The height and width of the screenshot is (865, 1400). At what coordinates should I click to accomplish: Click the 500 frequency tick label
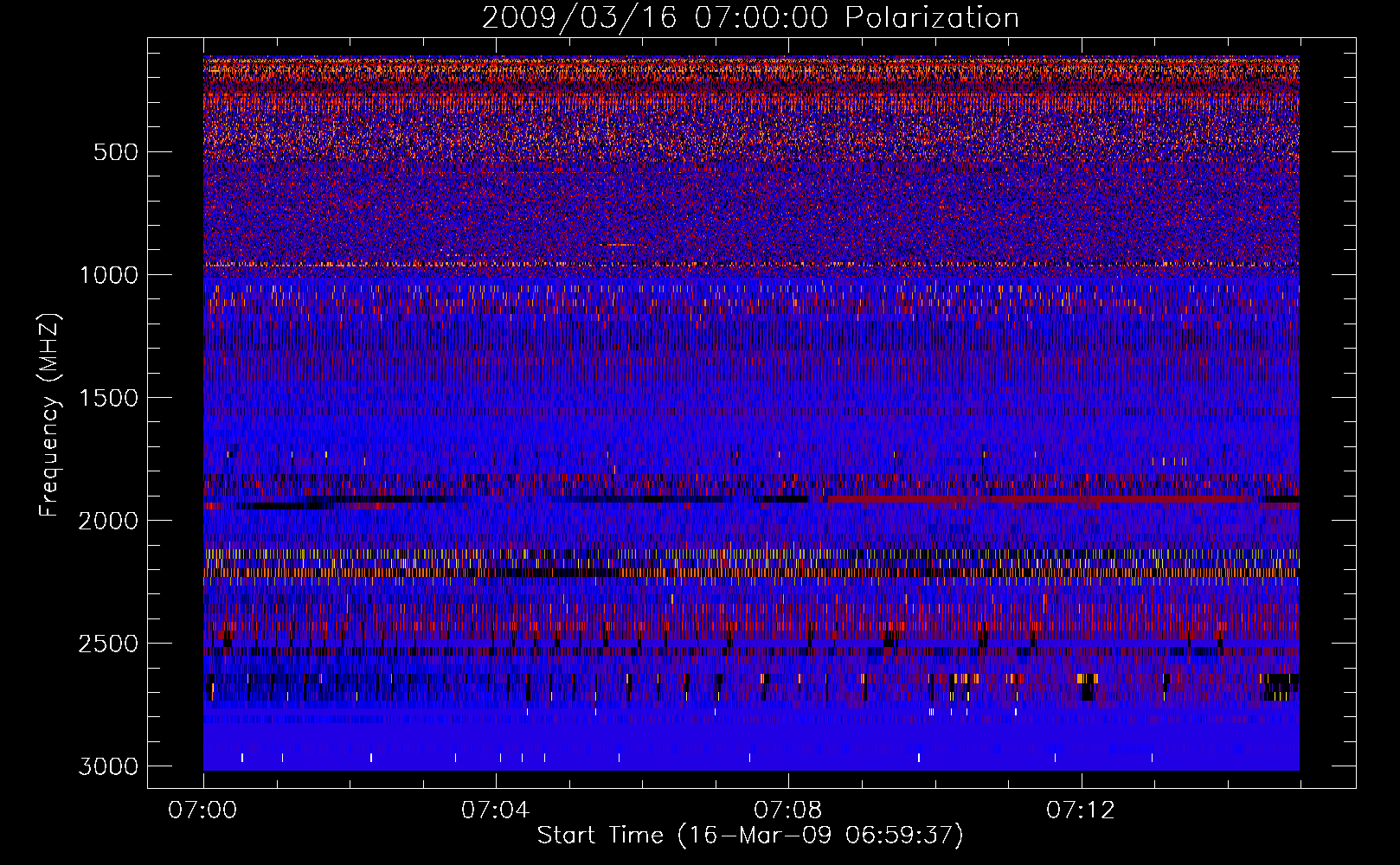(115, 152)
